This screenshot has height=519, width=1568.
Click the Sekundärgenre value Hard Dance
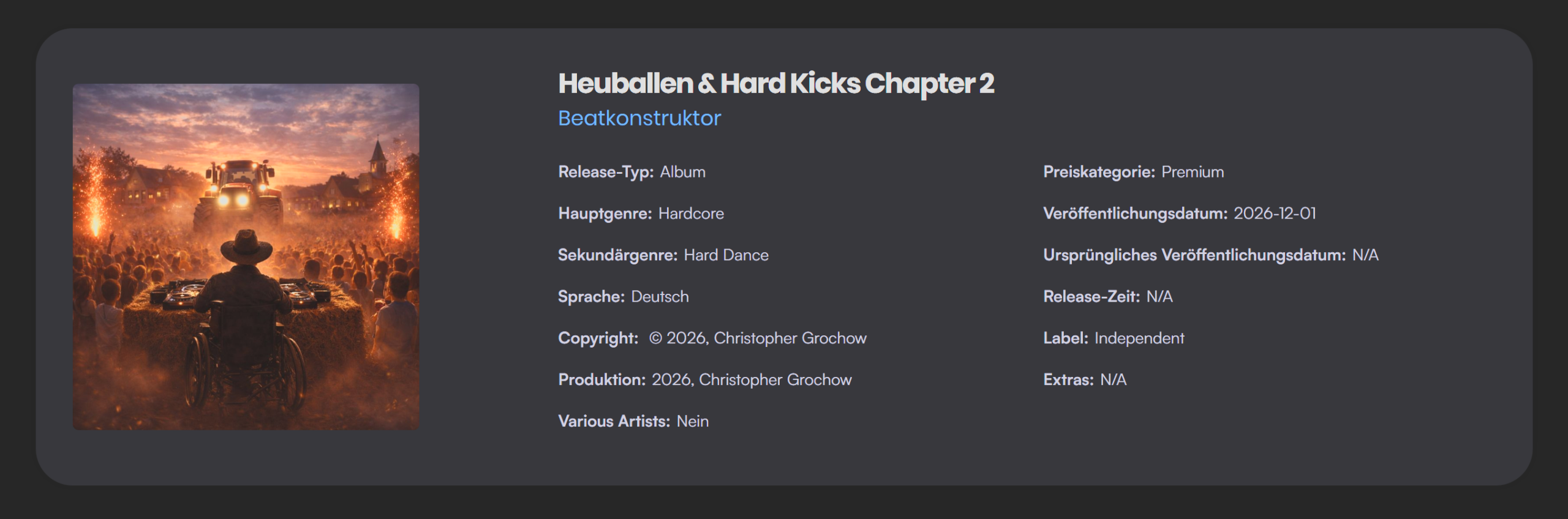(726, 255)
